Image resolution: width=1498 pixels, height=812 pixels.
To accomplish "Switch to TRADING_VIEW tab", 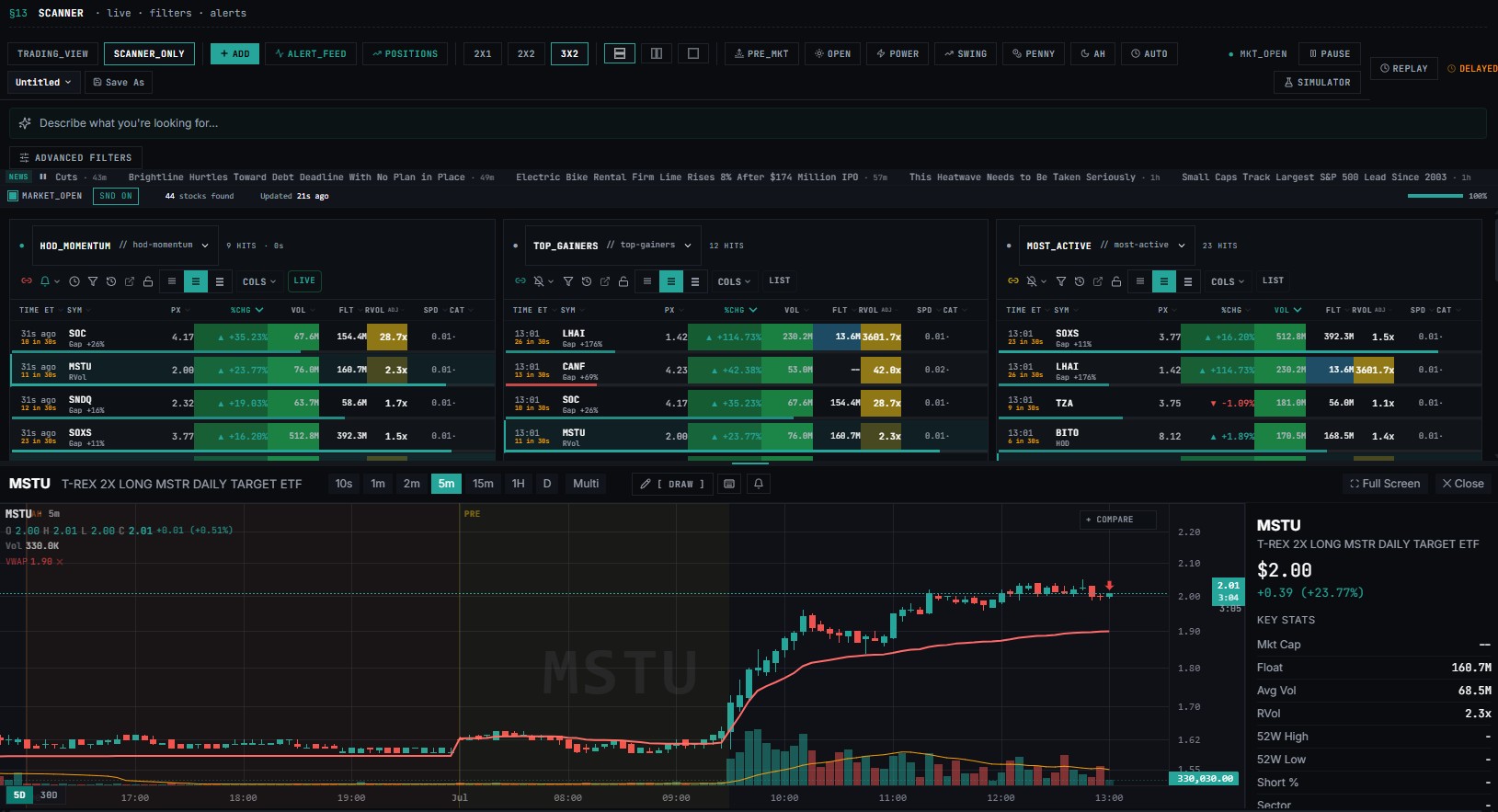I will click(x=53, y=53).
